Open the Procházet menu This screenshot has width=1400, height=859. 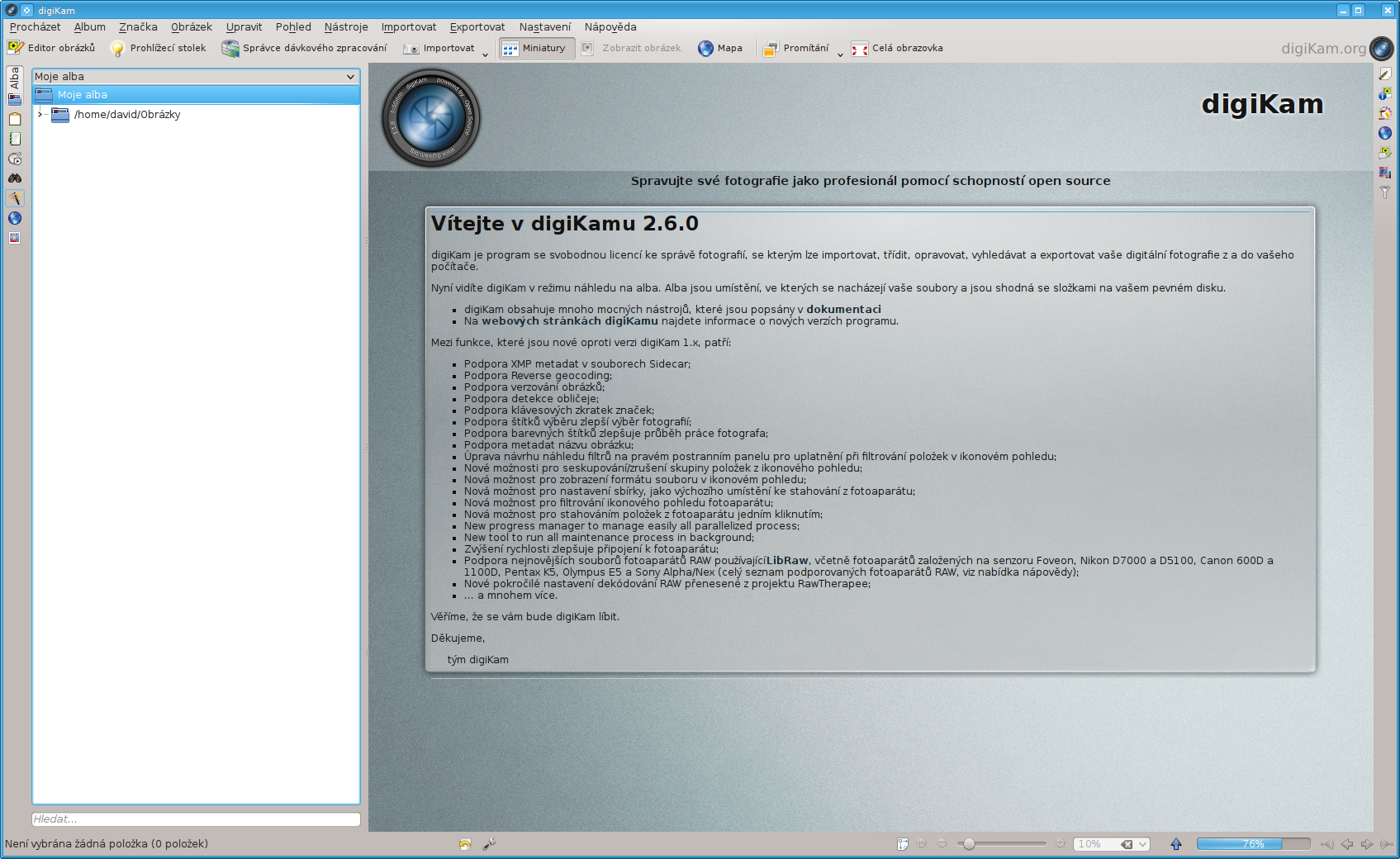(x=35, y=27)
